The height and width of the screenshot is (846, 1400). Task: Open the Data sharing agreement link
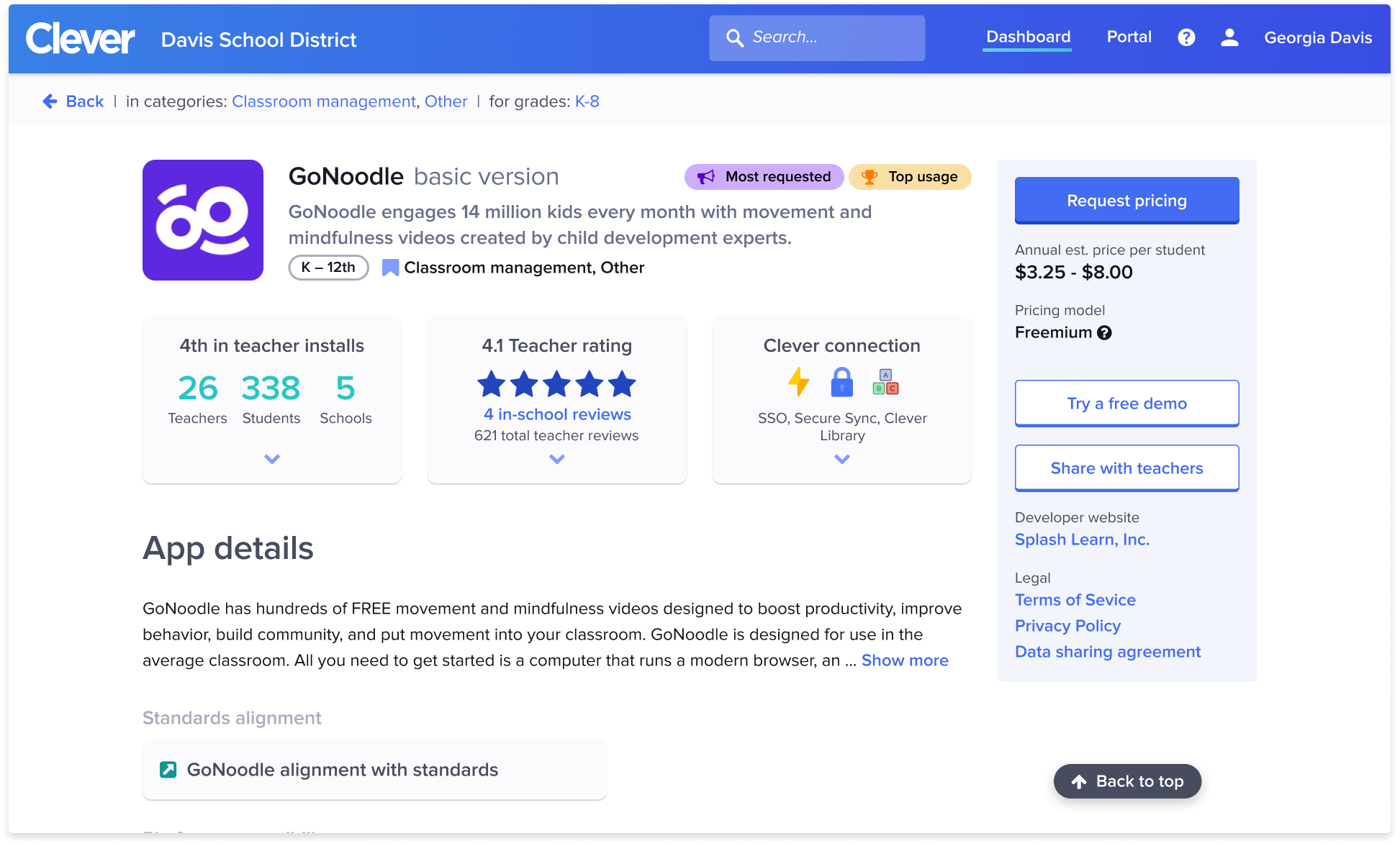[x=1108, y=652]
